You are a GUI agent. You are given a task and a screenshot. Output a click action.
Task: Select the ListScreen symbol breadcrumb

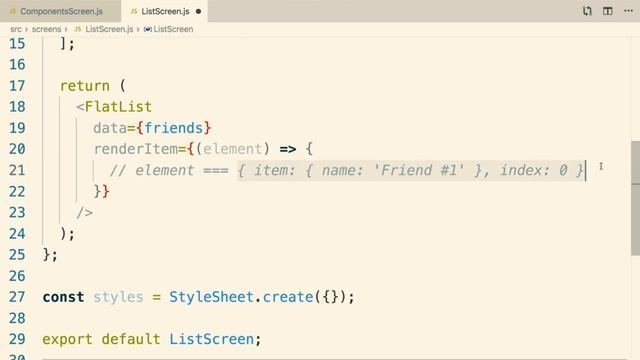click(173, 29)
